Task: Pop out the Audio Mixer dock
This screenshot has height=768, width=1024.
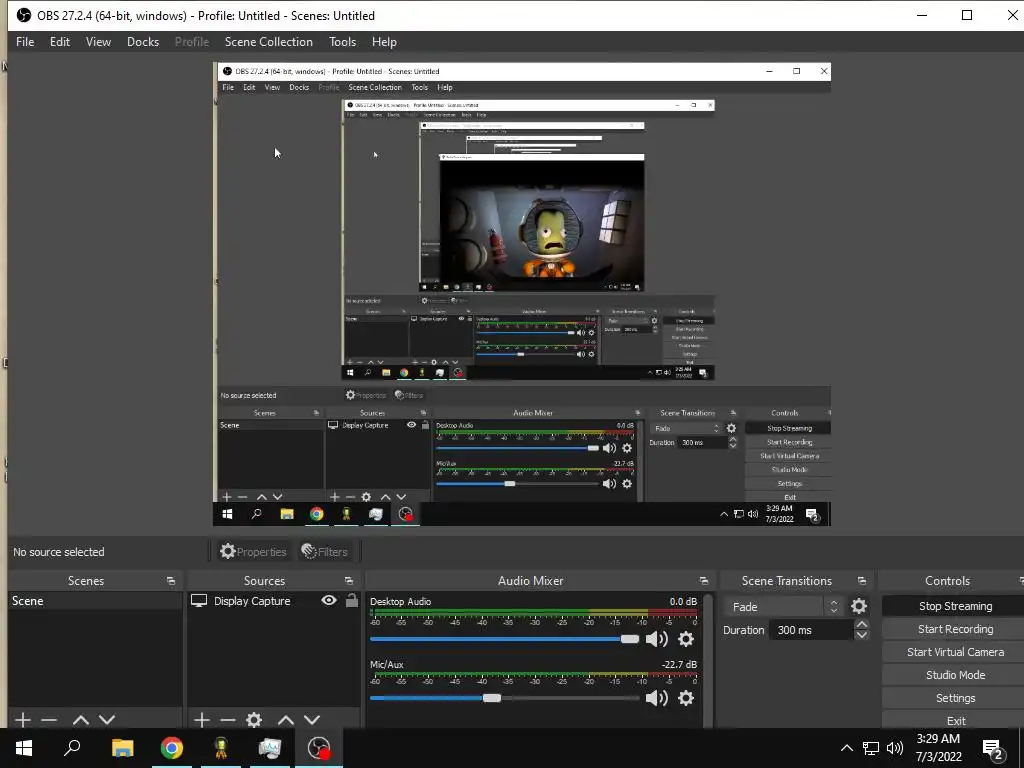Action: click(703, 581)
